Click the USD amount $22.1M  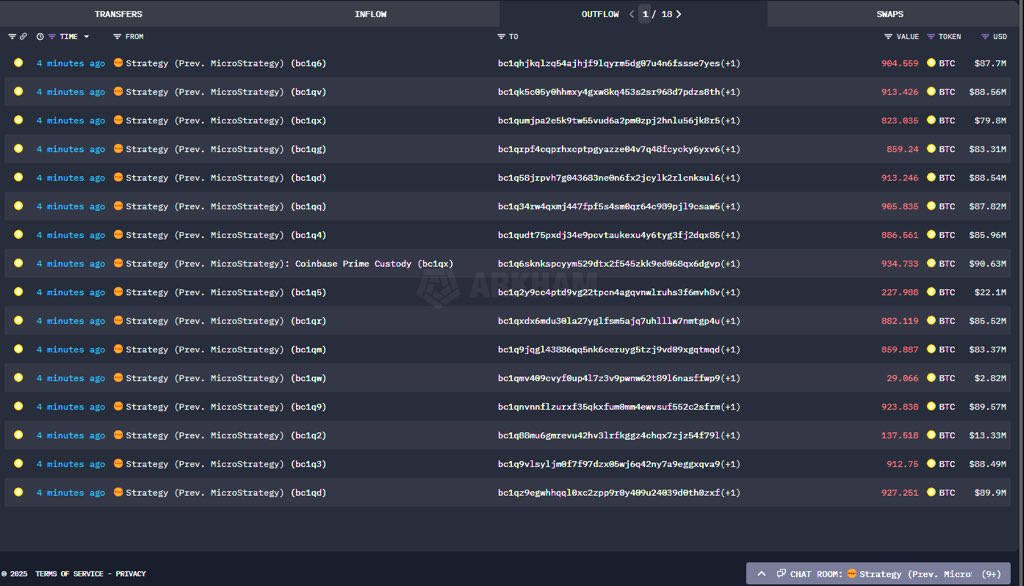[x=990, y=293]
